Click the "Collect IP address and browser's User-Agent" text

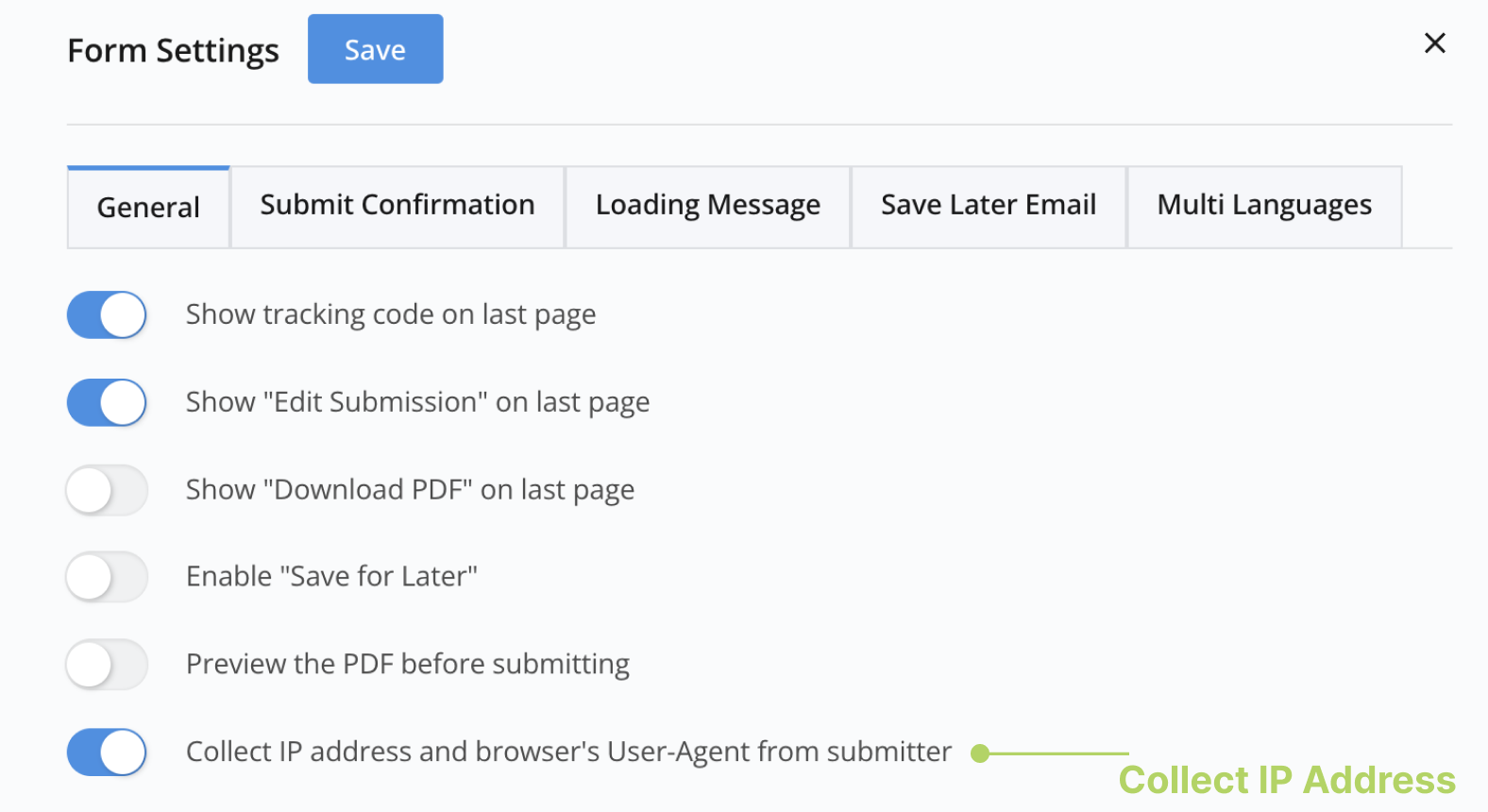point(568,753)
